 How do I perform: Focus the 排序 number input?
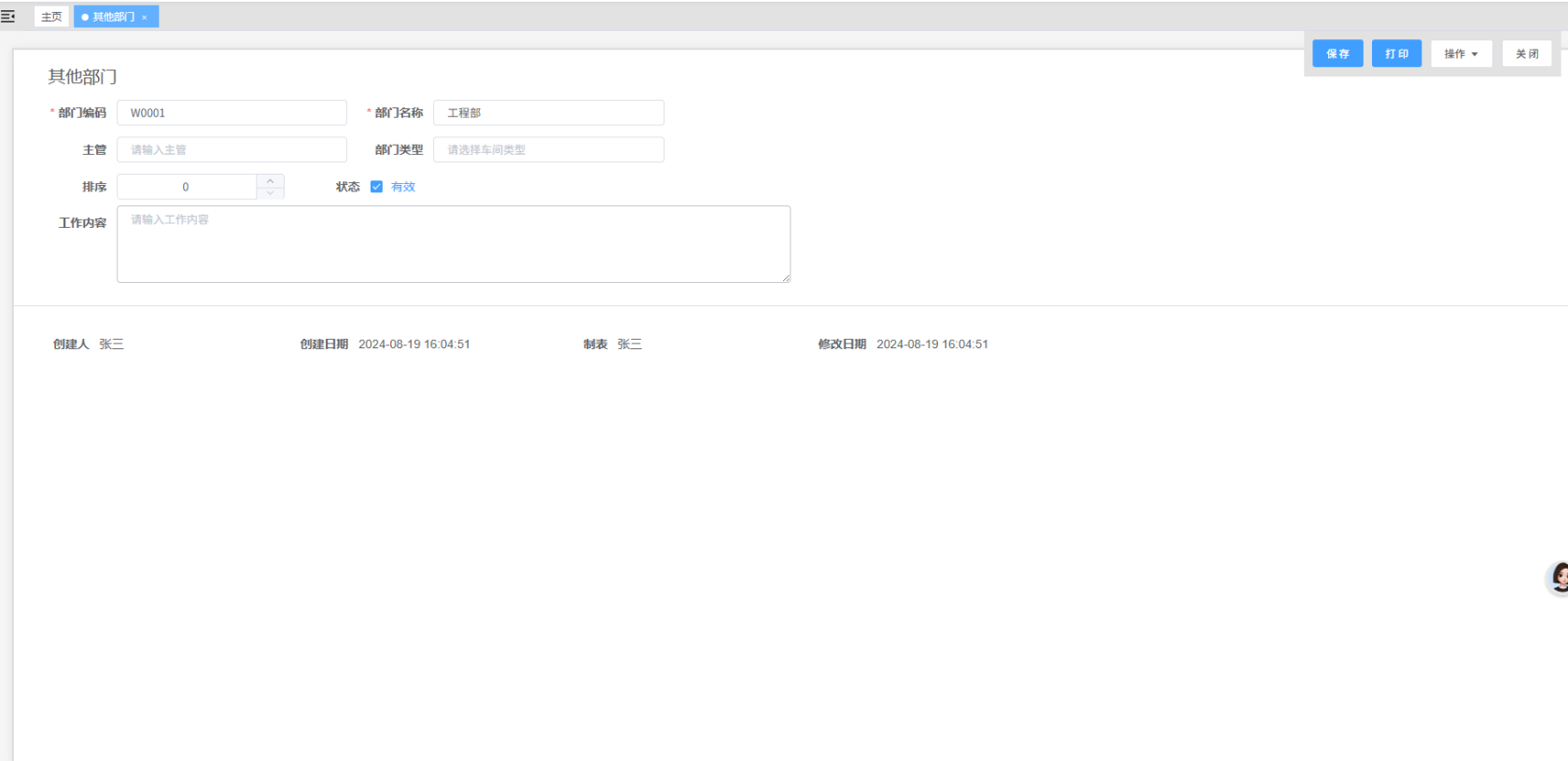(187, 187)
